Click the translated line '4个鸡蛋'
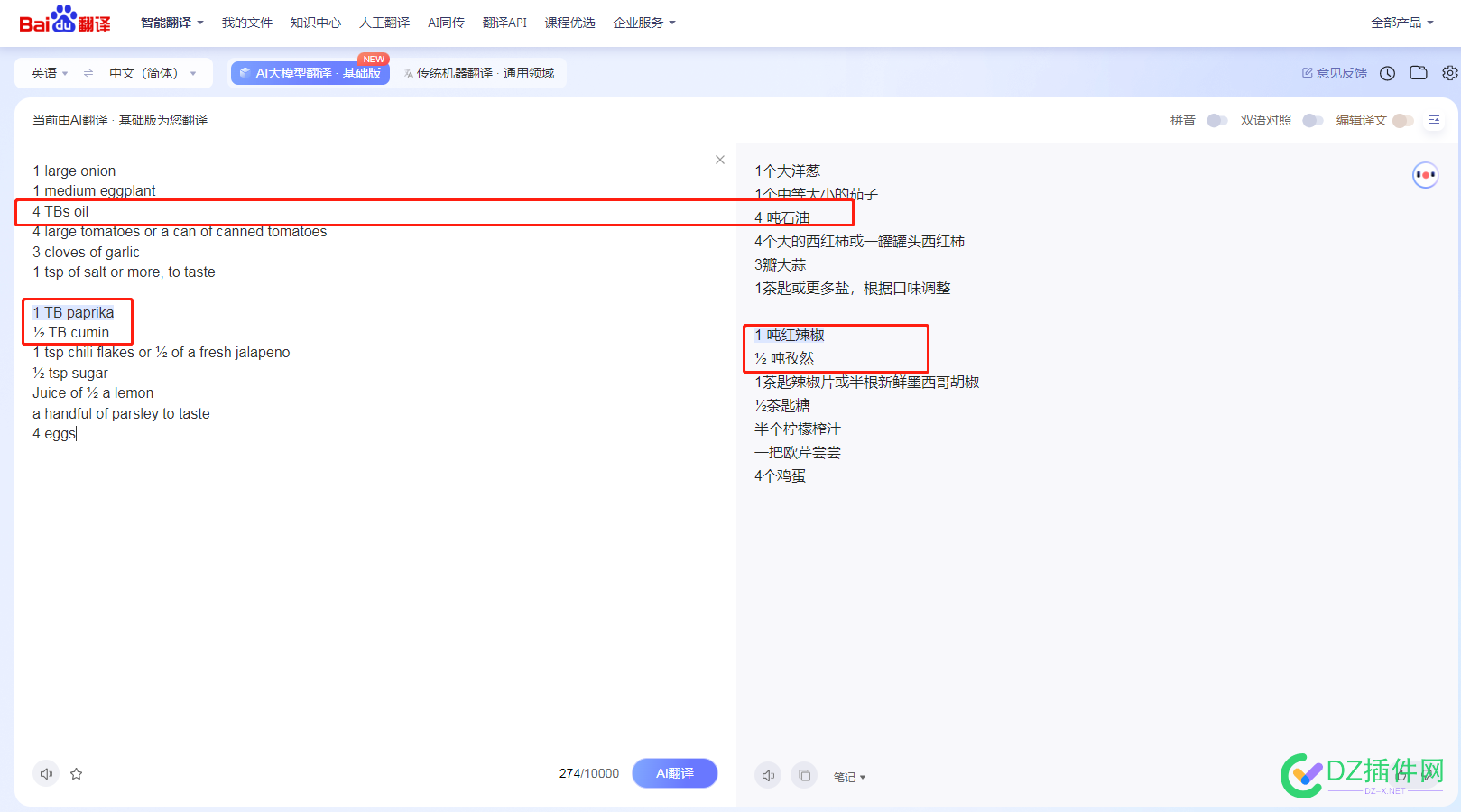This screenshot has width=1461, height=812. click(780, 475)
